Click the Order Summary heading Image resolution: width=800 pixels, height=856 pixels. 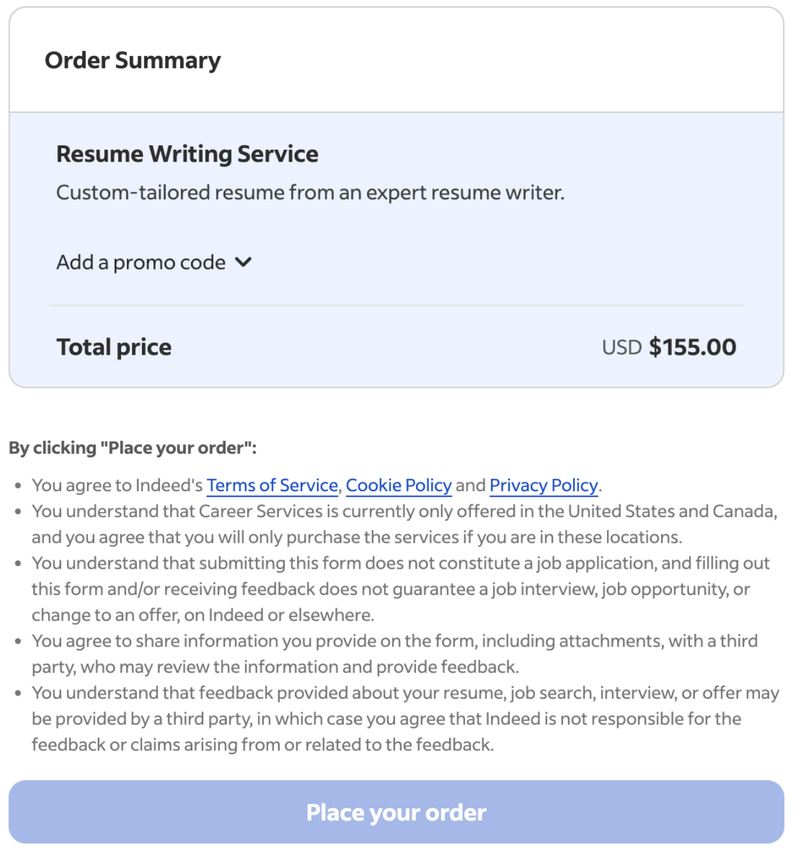(131, 60)
